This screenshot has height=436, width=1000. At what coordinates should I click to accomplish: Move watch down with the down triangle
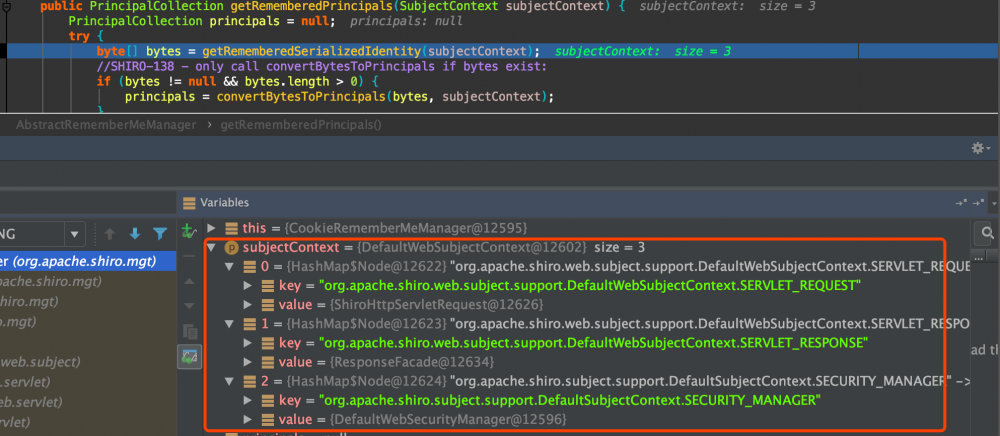(x=189, y=306)
